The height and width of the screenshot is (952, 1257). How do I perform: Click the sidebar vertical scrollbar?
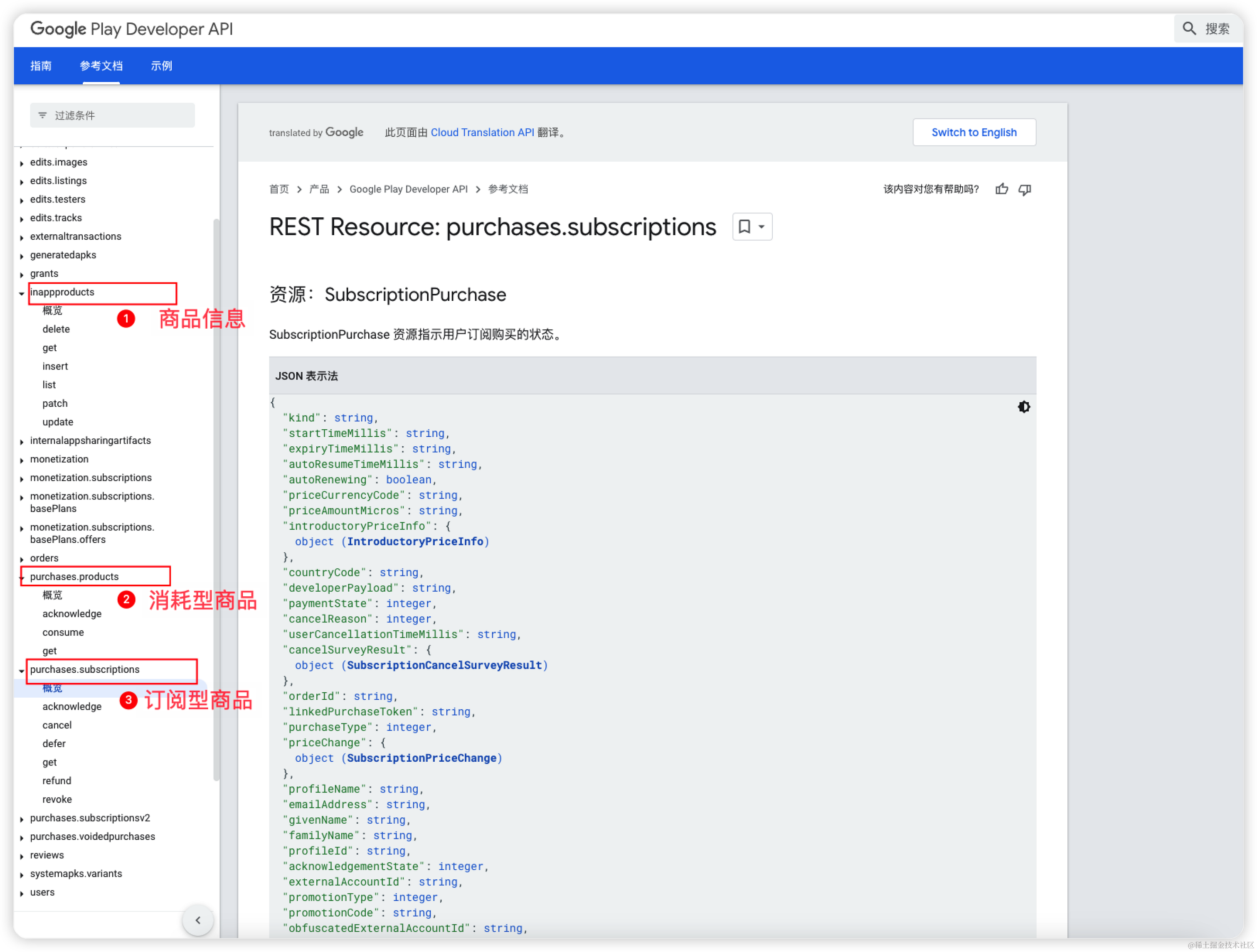[216, 500]
